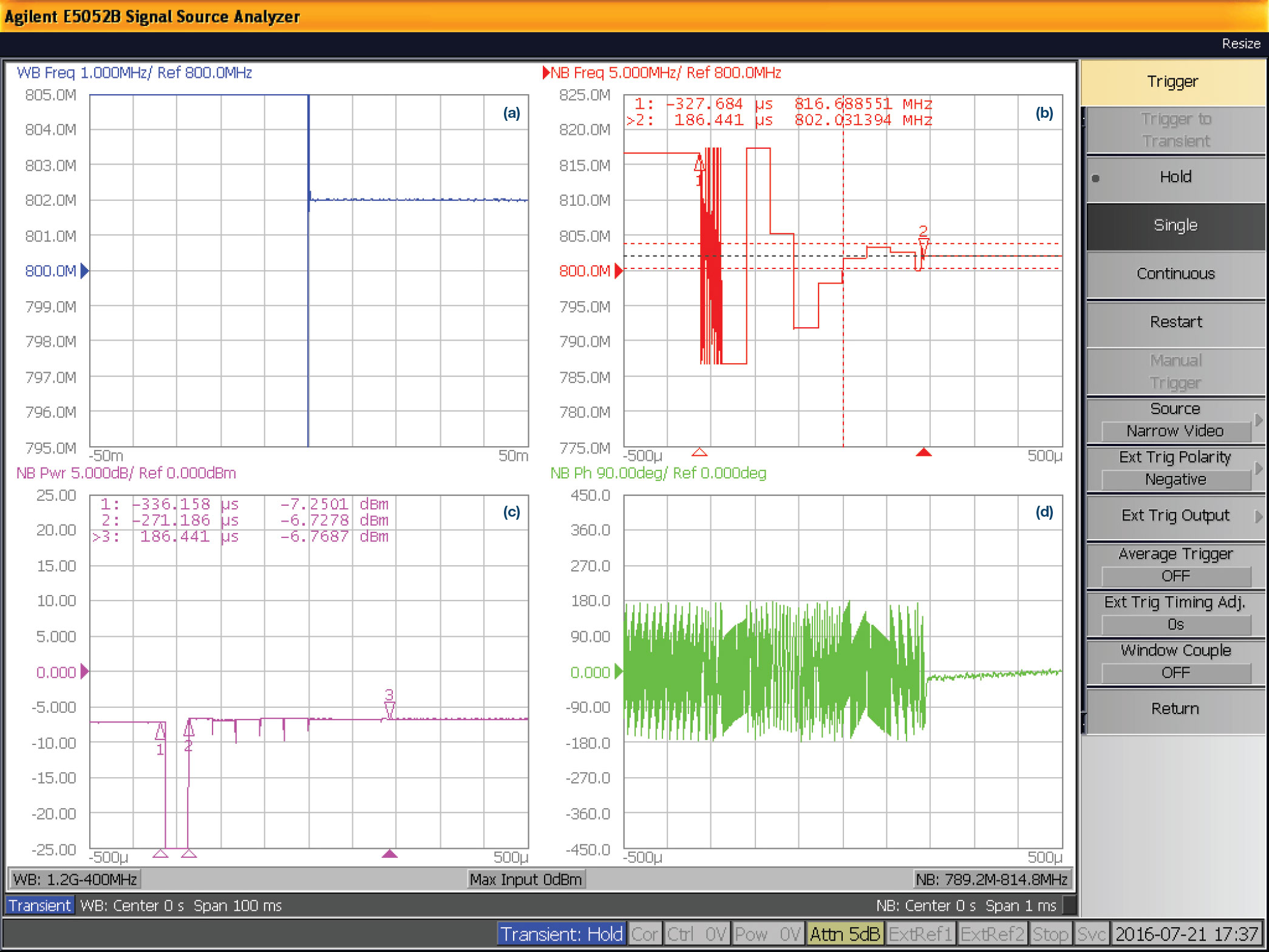Click the Transient mode tab label

pos(39,905)
